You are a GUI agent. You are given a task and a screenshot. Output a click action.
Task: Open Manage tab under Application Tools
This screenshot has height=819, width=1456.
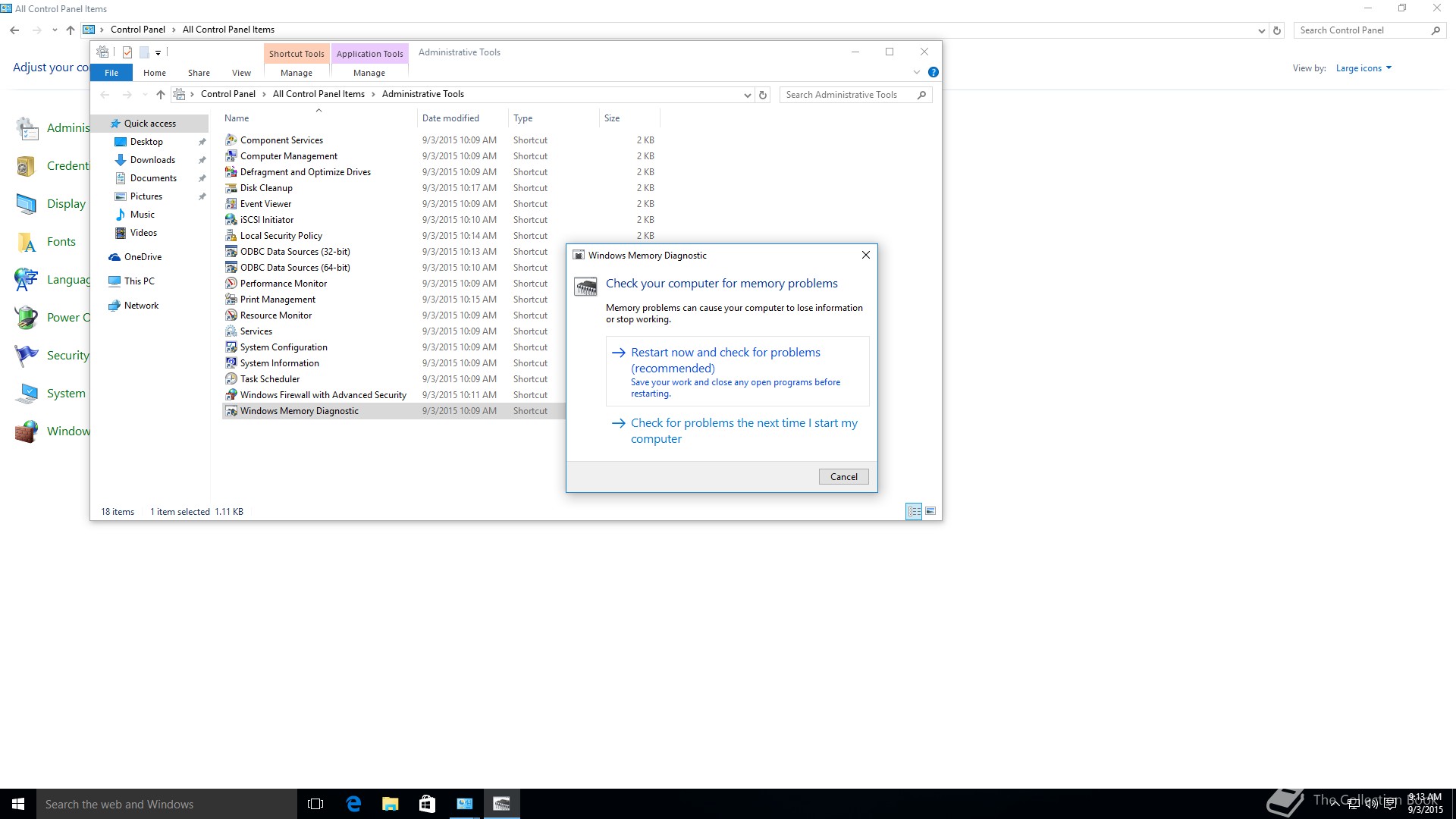coord(369,73)
